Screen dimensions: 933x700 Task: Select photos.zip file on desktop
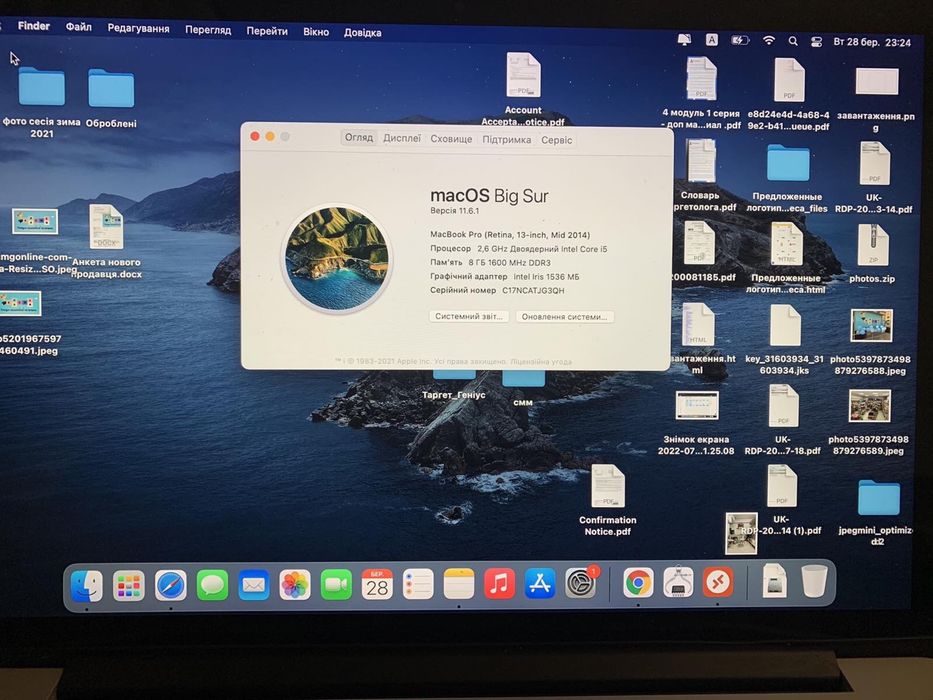(x=872, y=245)
